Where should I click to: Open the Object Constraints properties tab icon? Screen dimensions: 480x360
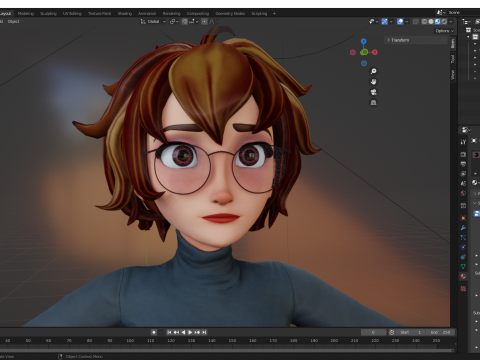click(463, 257)
